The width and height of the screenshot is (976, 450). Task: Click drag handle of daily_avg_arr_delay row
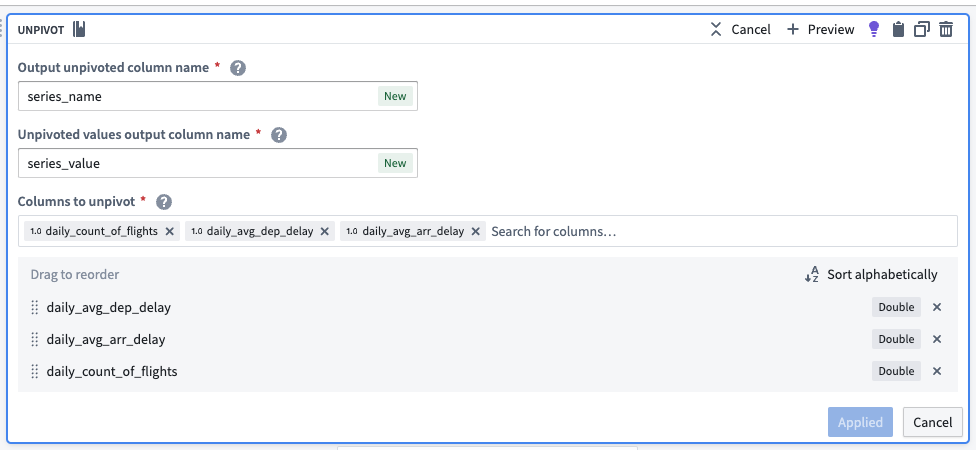[x=35, y=340]
